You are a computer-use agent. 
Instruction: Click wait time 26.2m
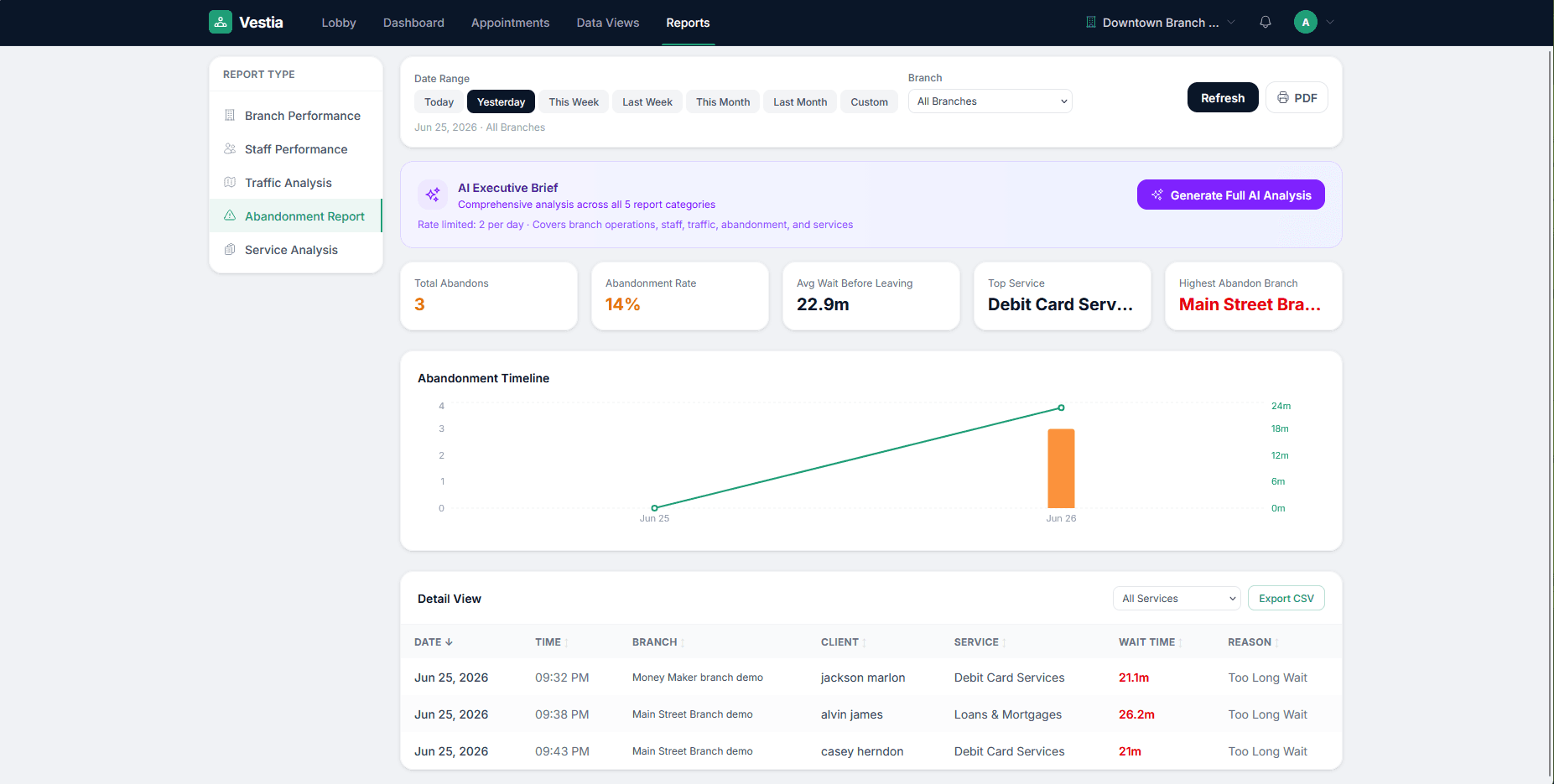pos(1136,714)
